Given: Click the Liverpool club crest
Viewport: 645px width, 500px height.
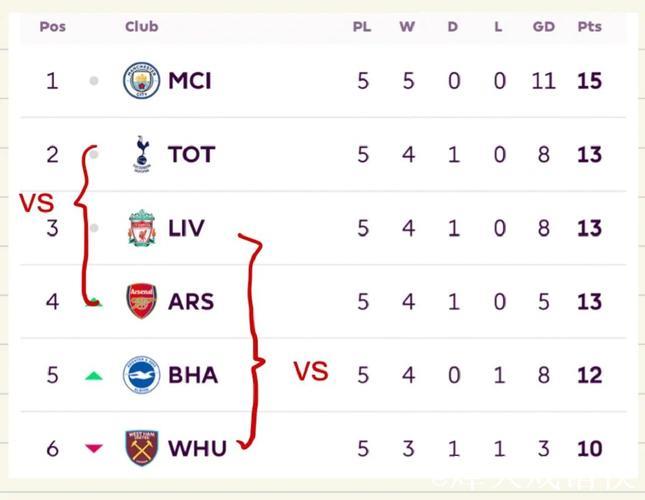Looking at the screenshot, I should [x=141, y=228].
